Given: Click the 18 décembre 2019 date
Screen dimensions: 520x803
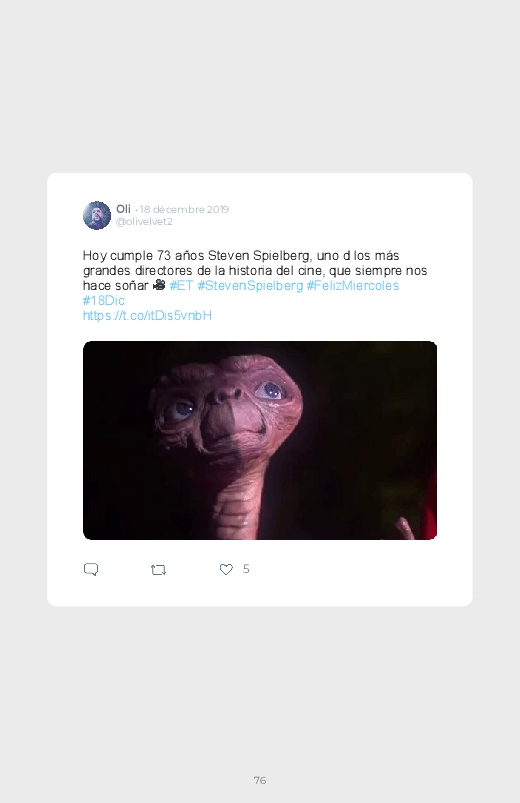Looking at the screenshot, I should point(184,209).
